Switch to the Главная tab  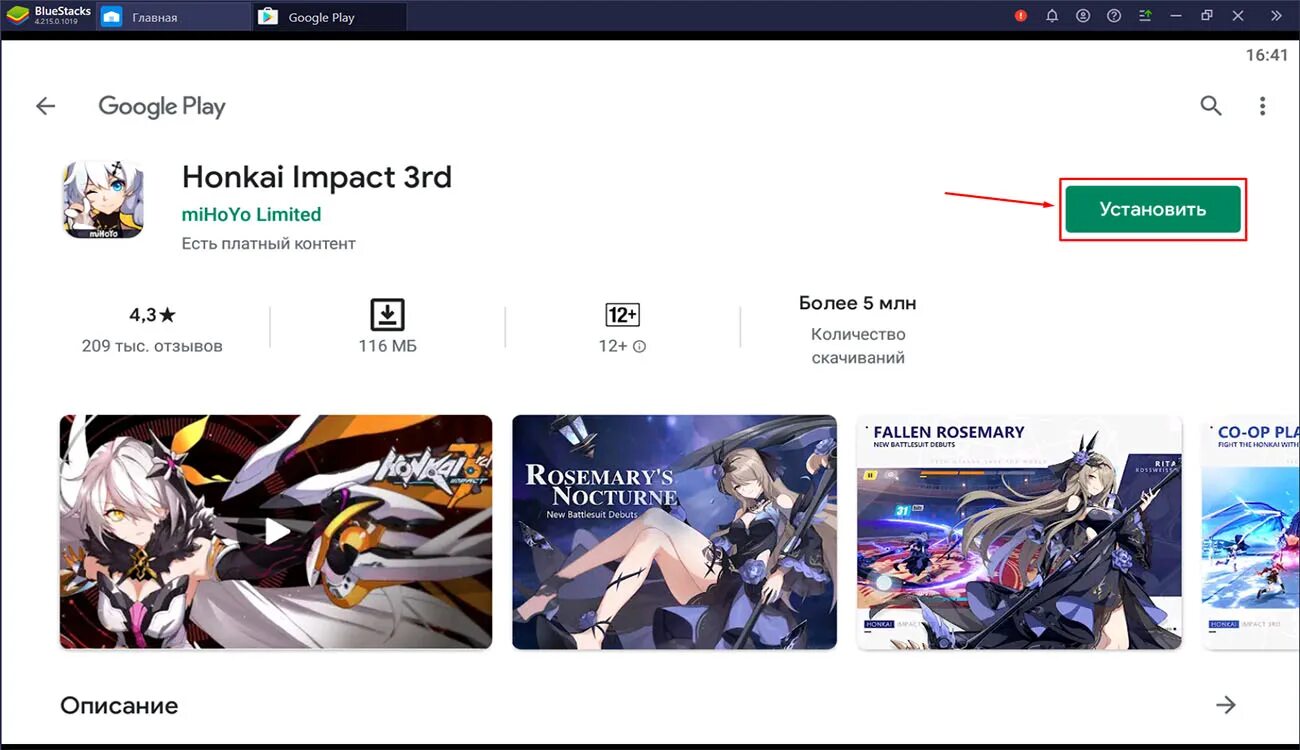[x=173, y=17]
